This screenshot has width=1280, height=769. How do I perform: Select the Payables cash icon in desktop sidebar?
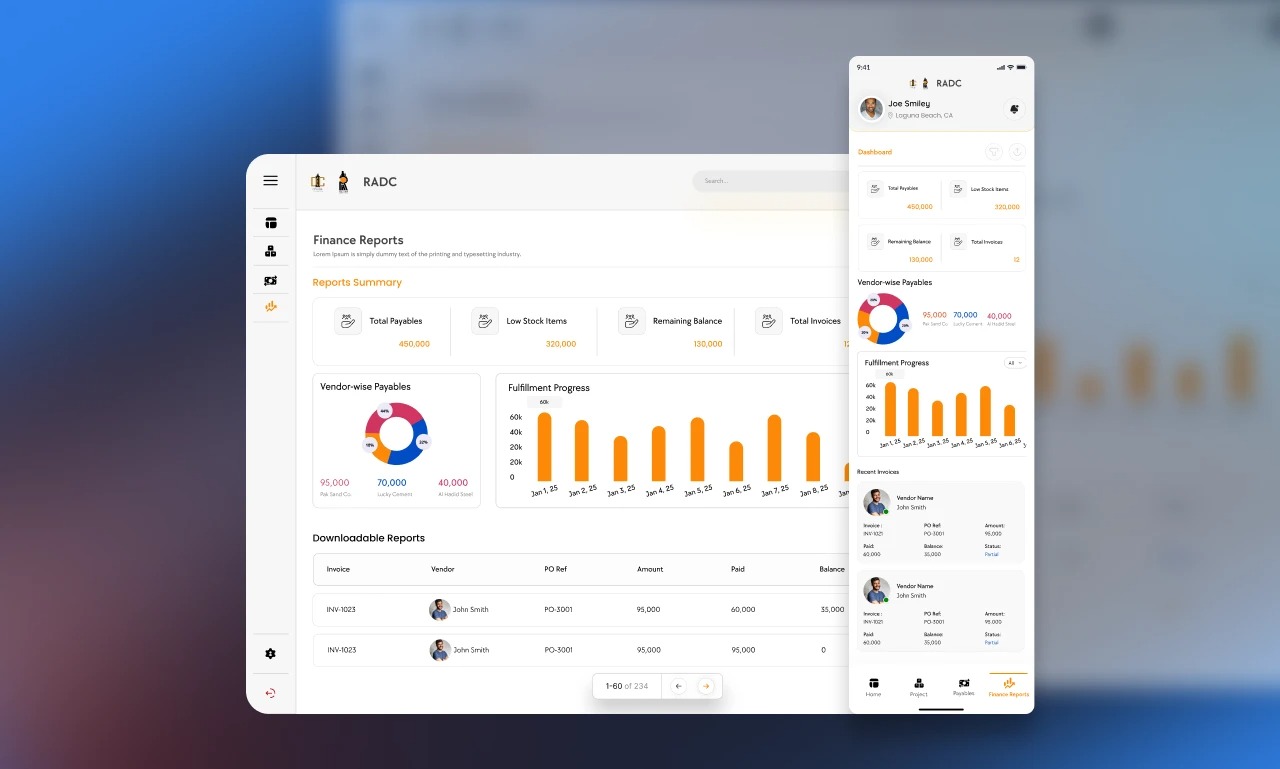270,281
